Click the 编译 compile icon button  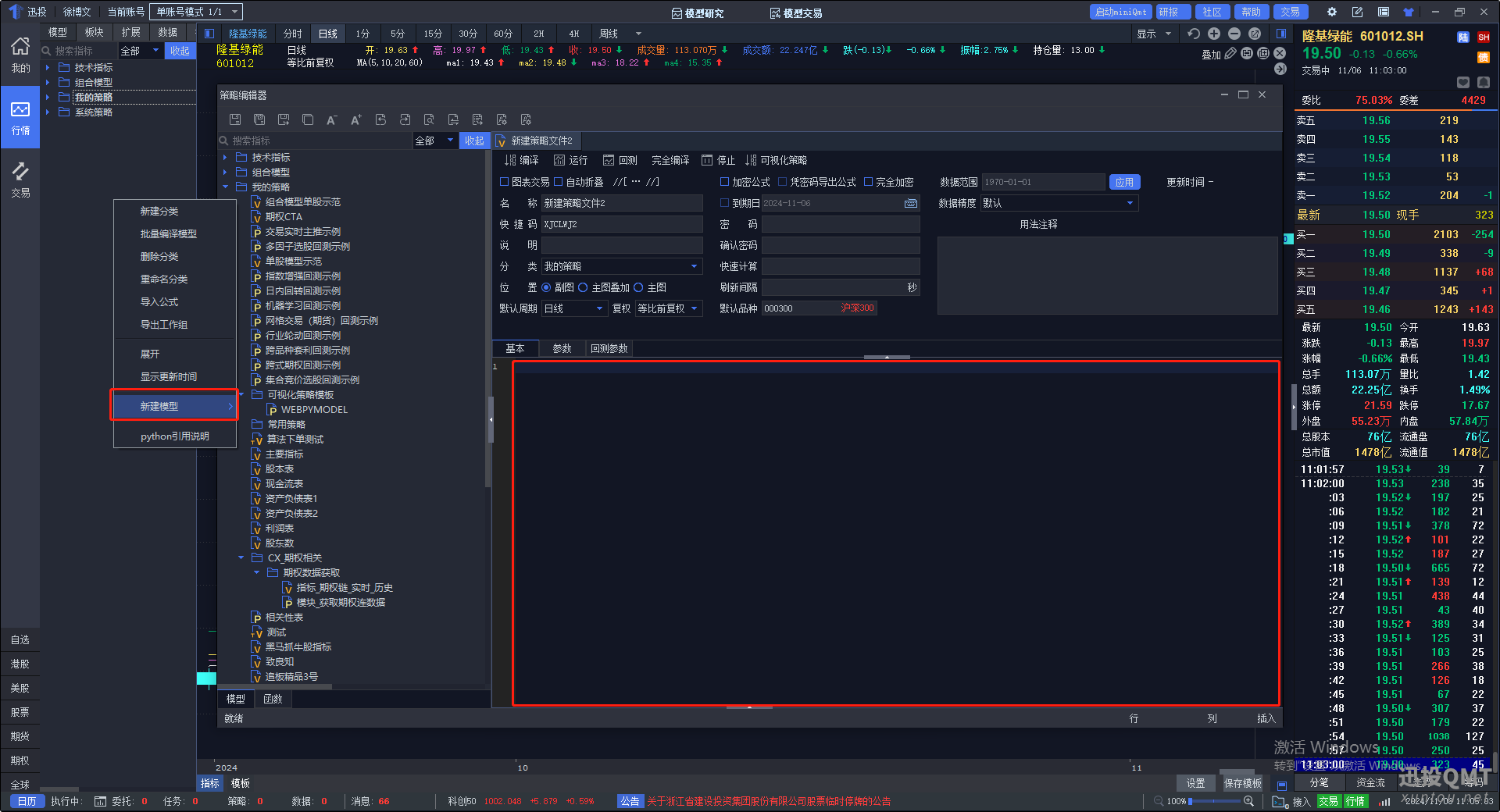(522, 160)
